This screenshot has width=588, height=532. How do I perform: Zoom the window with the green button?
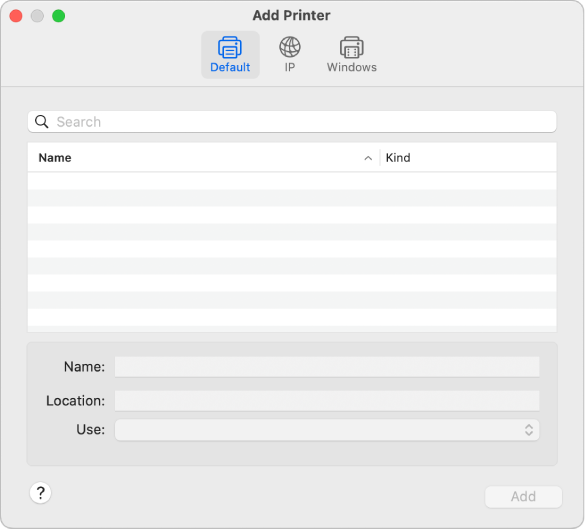[59, 16]
